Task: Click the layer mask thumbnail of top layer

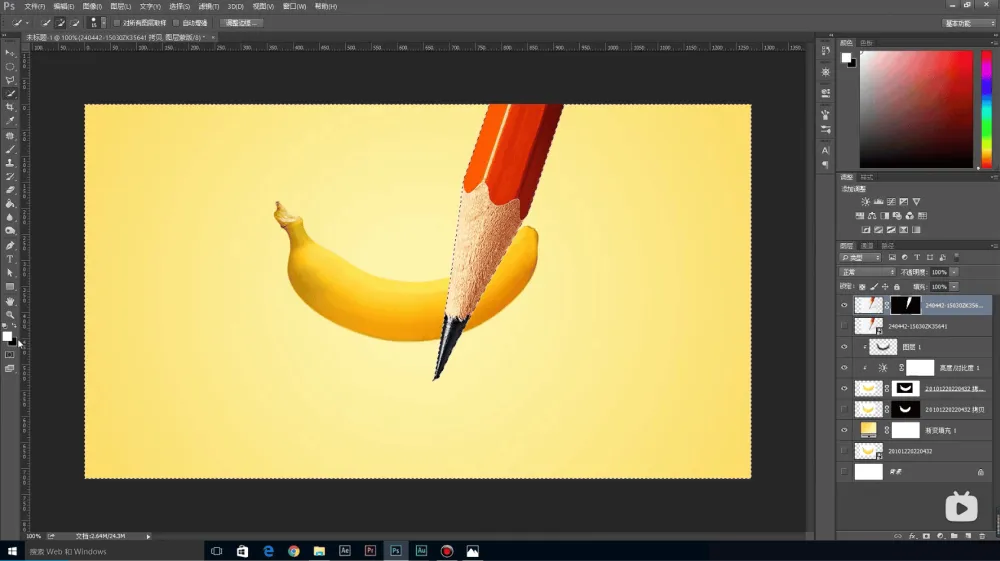Action: (x=905, y=305)
